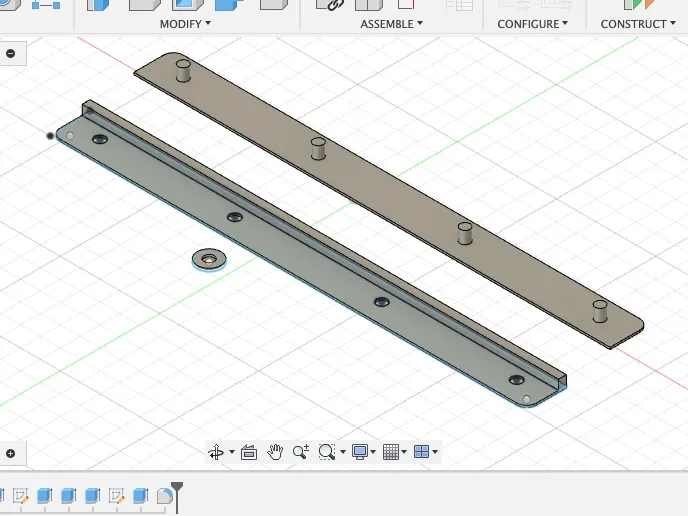Open Display Settings monitor icon
The height and width of the screenshot is (516, 688).
360,452
